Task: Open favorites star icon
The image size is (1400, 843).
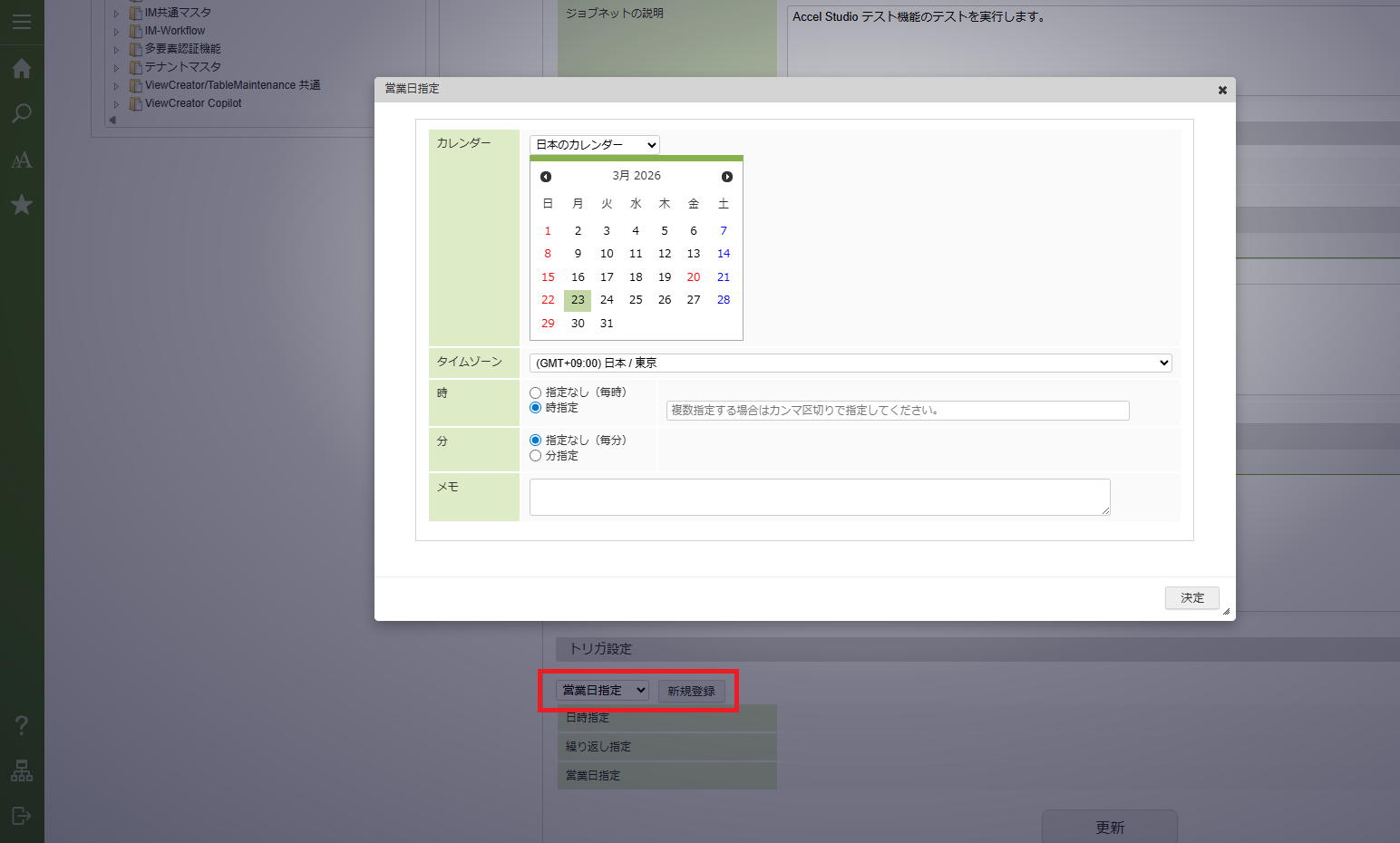Action: coord(22,205)
